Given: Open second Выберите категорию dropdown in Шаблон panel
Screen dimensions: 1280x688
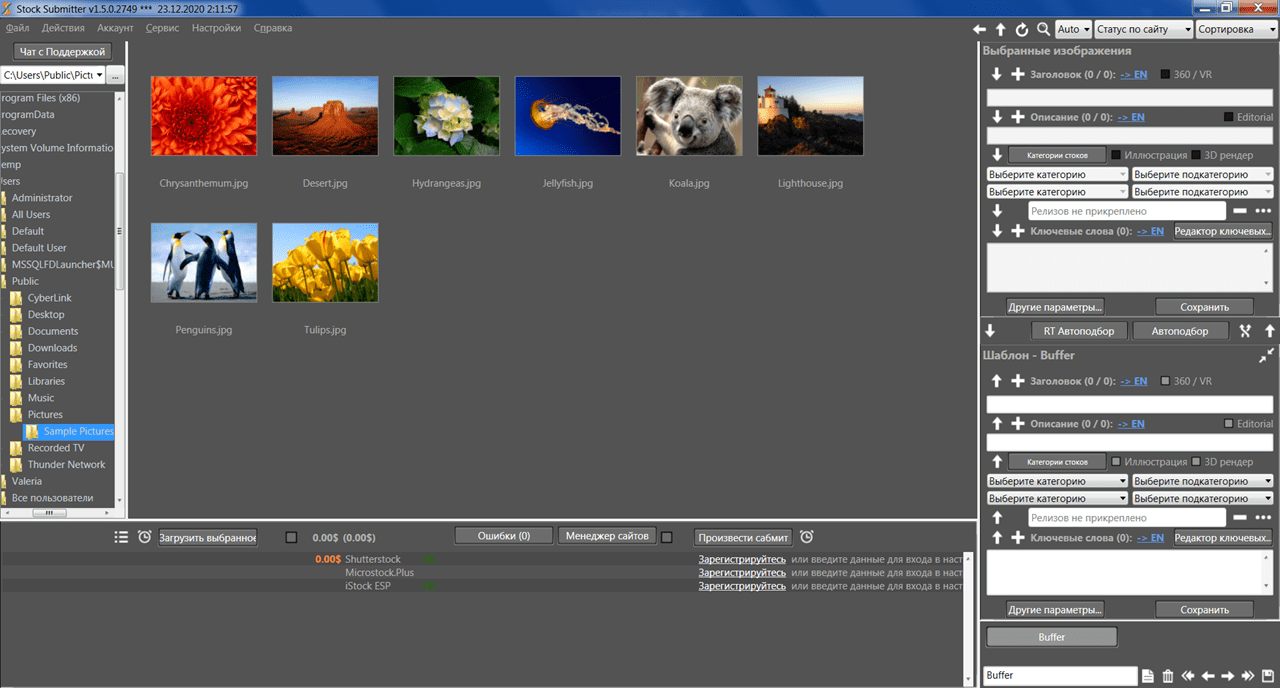Looking at the screenshot, I should pyautogui.click(x=1058, y=498).
